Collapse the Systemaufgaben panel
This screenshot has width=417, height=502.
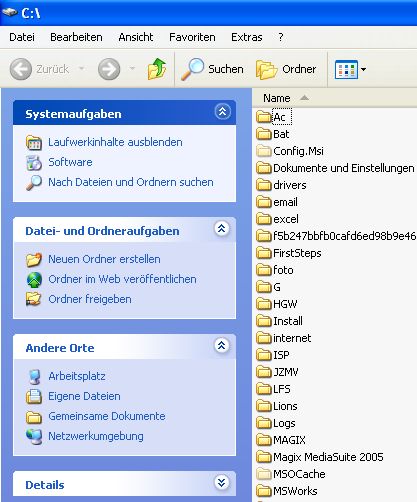tap(222, 111)
